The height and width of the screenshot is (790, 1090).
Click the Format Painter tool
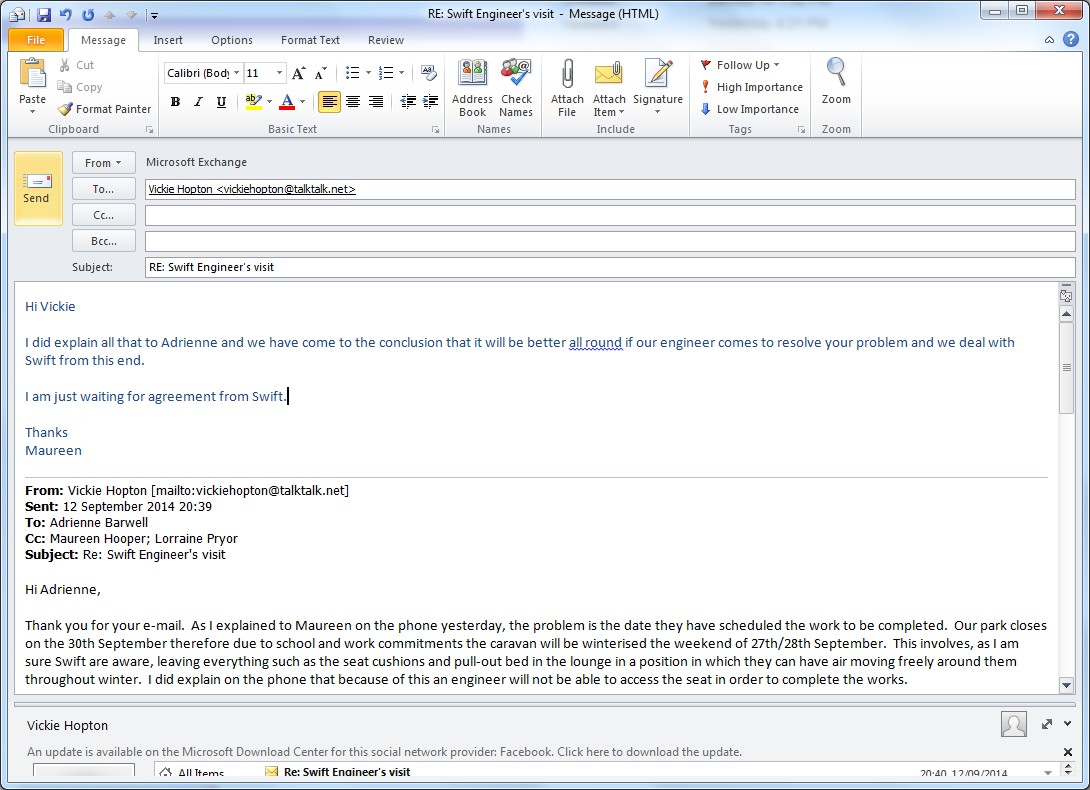point(105,109)
